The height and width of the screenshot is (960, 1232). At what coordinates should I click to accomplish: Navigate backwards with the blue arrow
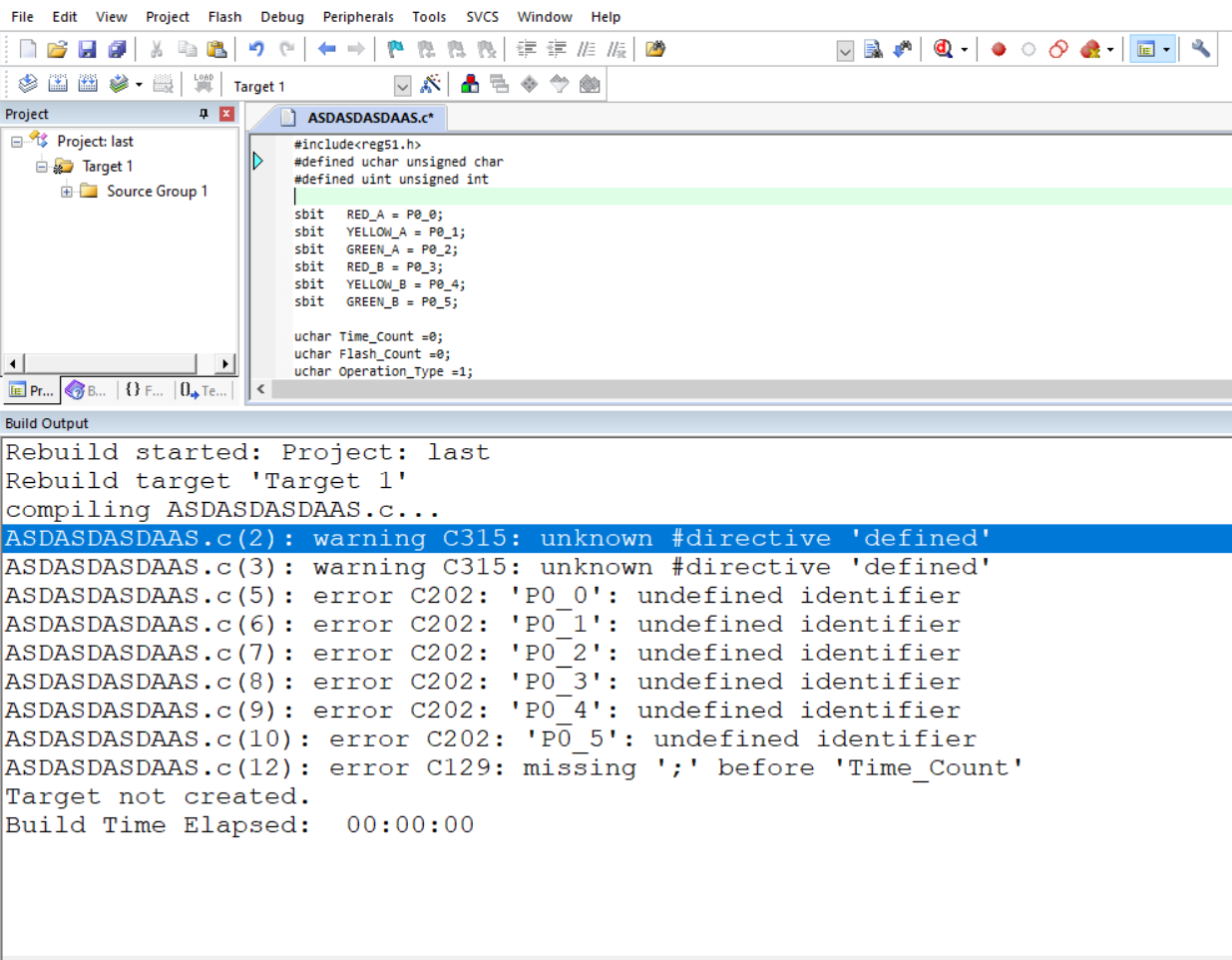(326, 49)
